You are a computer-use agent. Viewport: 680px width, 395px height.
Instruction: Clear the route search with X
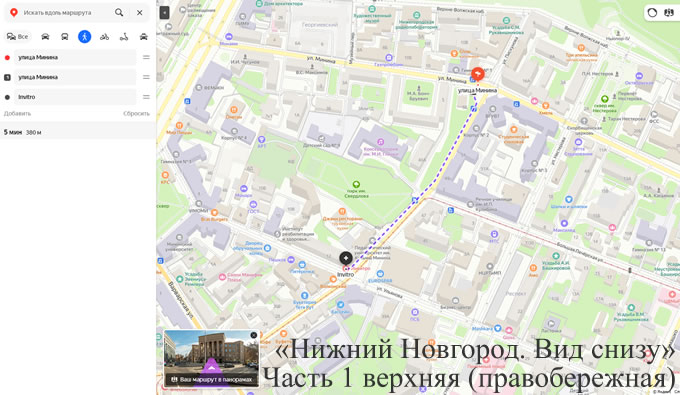coord(140,13)
